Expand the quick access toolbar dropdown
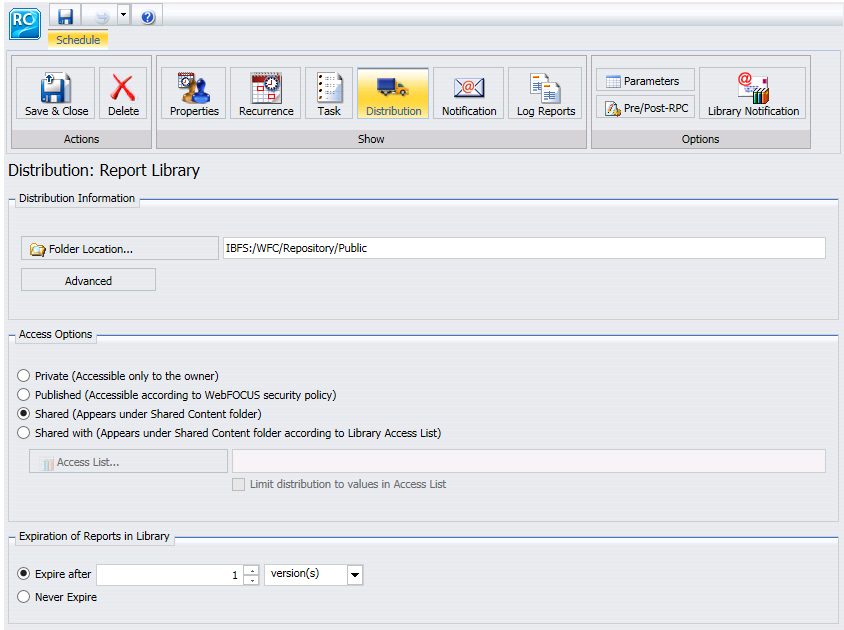Image resolution: width=844 pixels, height=630 pixels. click(123, 15)
